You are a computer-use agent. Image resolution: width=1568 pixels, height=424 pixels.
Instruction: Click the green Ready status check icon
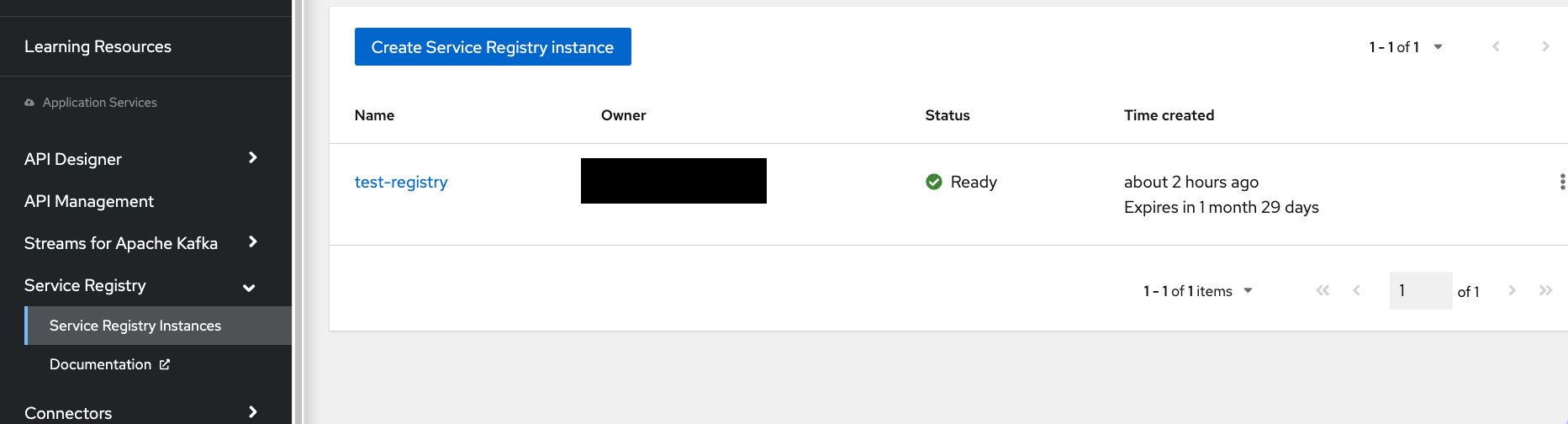(x=933, y=182)
